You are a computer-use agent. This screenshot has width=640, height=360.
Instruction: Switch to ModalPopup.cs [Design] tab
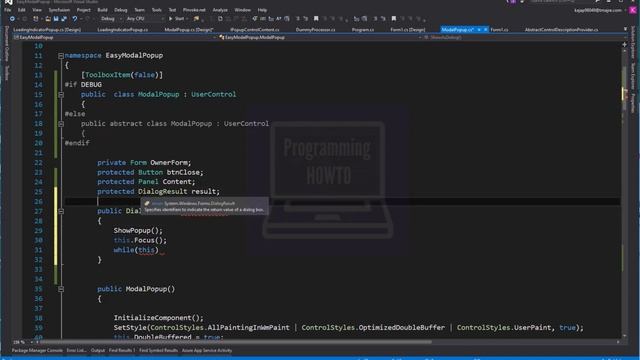coord(189,30)
